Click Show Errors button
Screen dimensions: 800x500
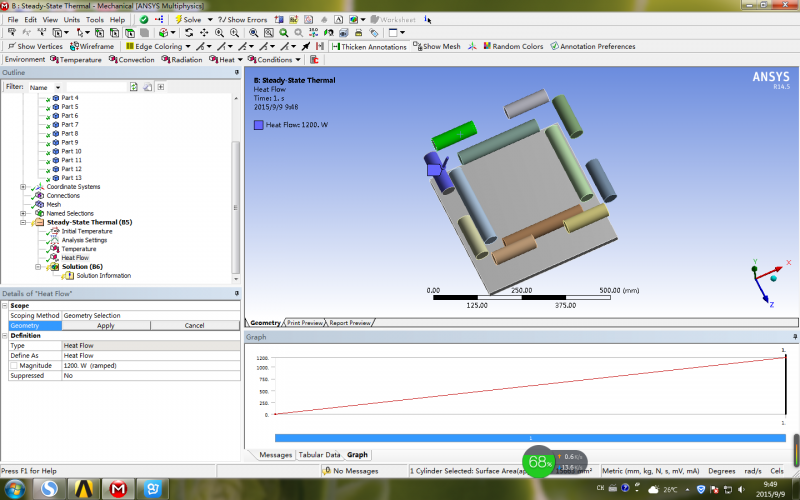(x=243, y=19)
